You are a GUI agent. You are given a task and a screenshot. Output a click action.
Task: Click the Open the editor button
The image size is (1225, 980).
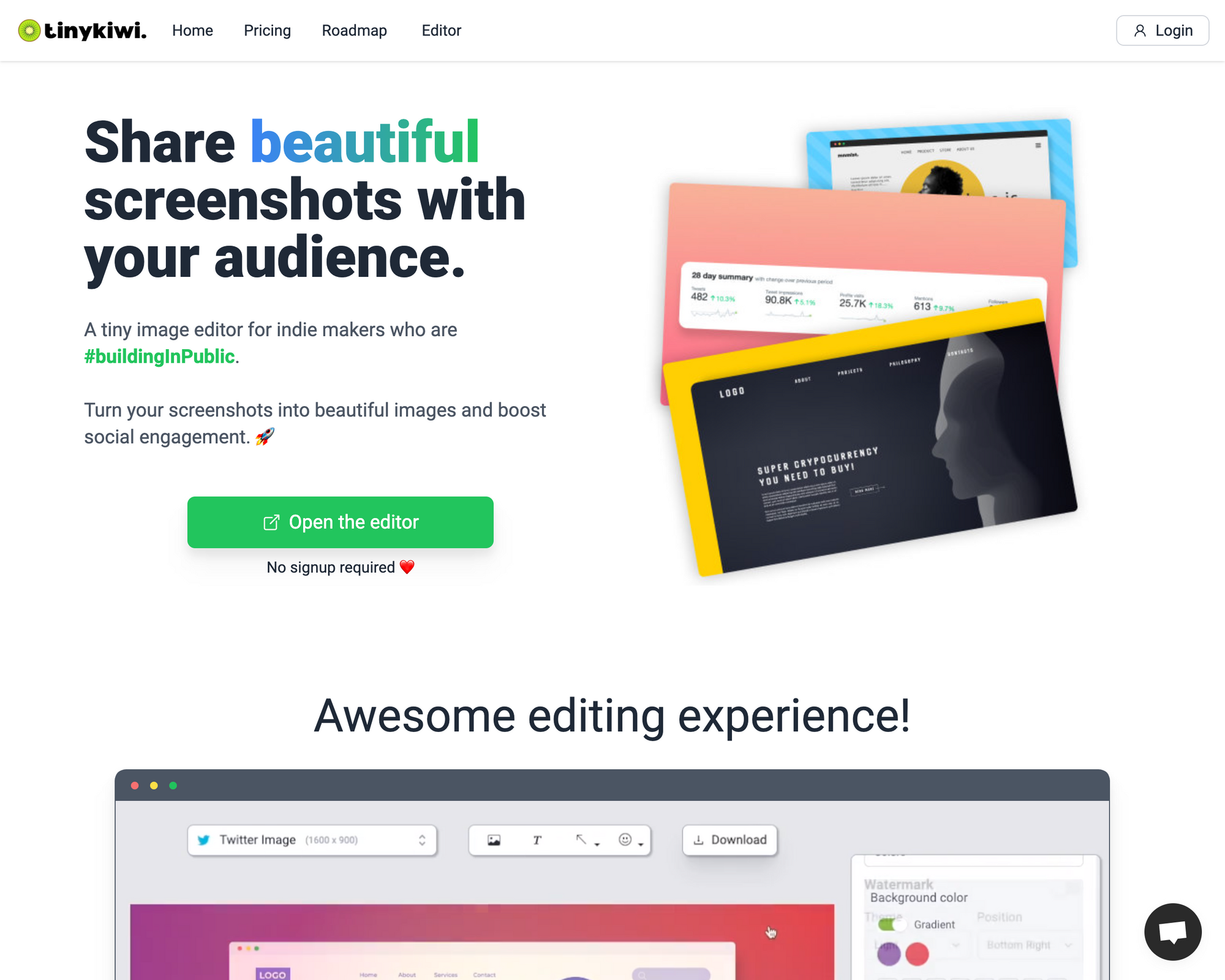pos(340,521)
